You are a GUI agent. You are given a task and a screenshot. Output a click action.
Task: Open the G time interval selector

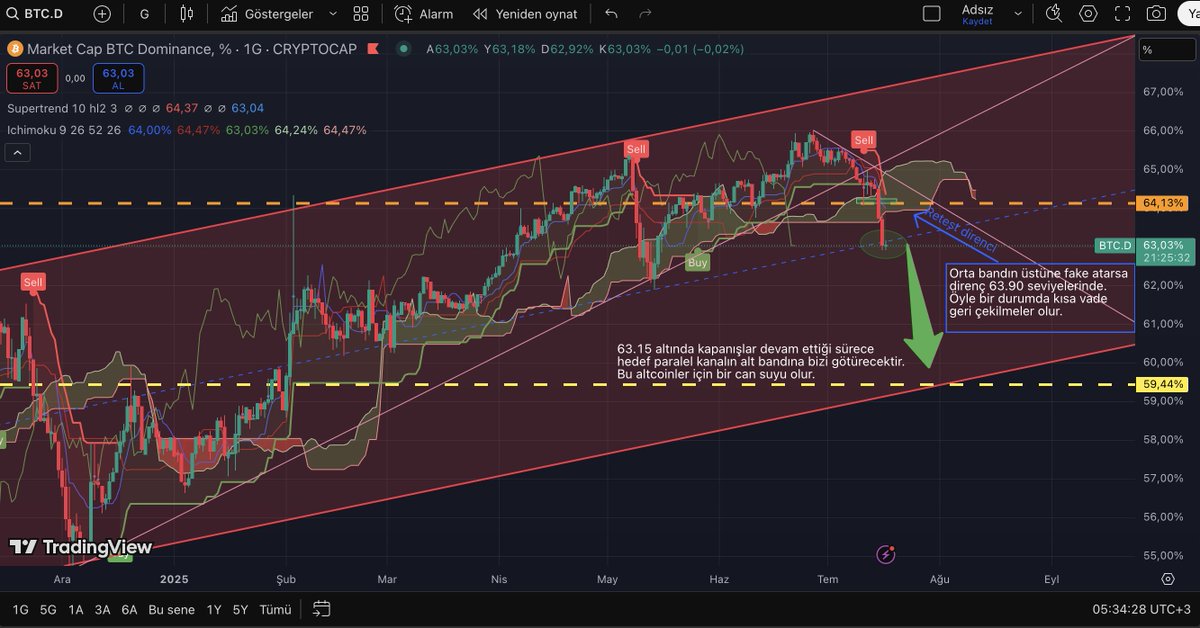coord(145,14)
